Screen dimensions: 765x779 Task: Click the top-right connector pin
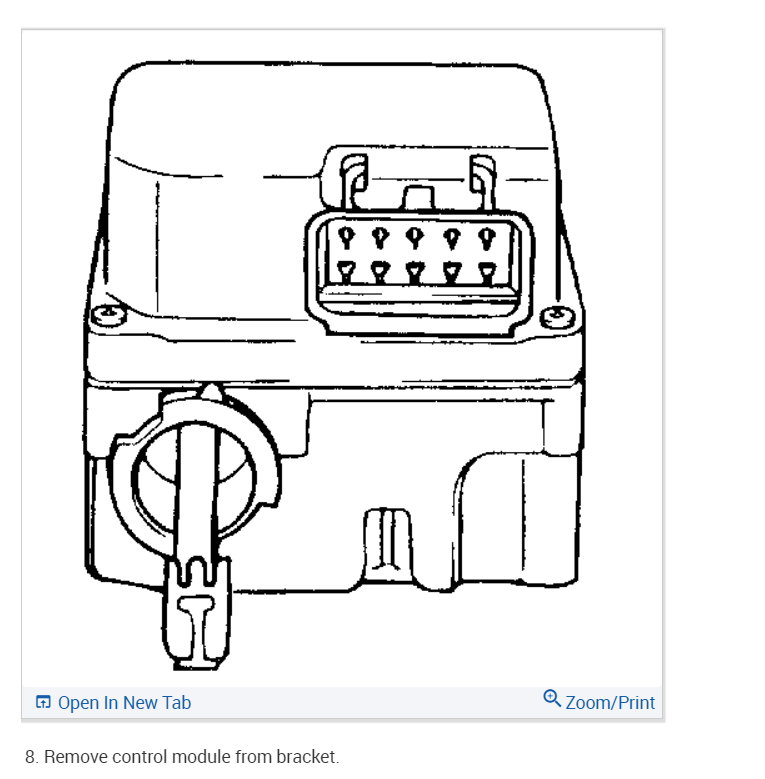coord(486,238)
